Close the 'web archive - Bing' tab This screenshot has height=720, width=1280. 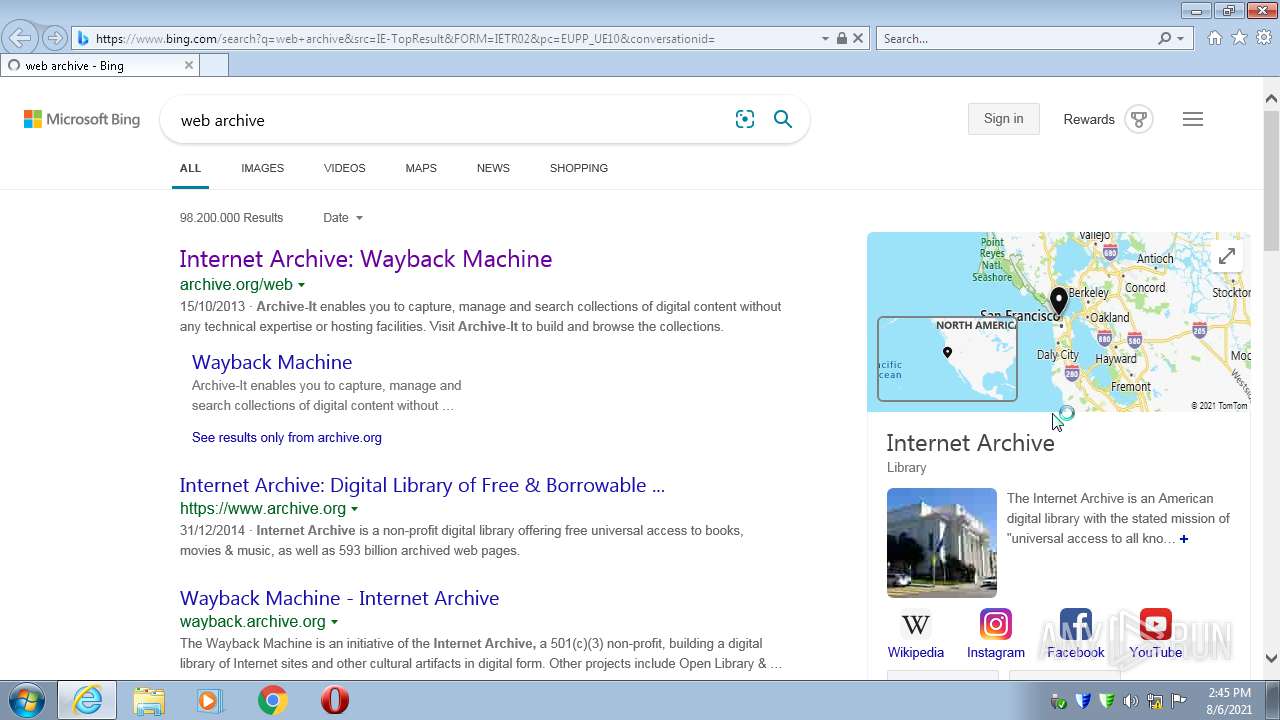[189, 65]
